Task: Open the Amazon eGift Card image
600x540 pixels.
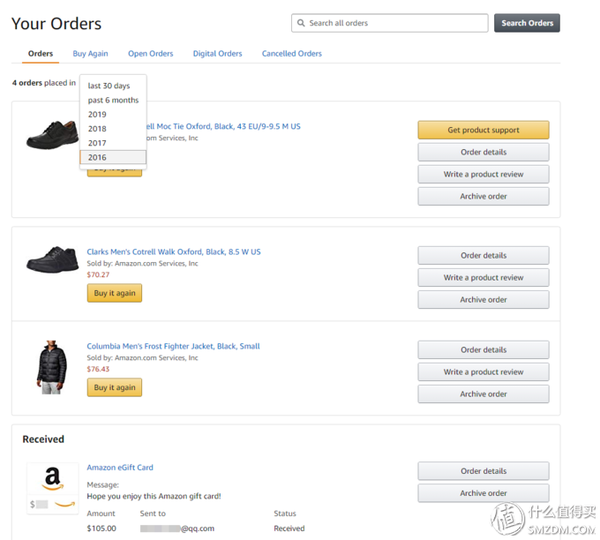Action: 52,488
